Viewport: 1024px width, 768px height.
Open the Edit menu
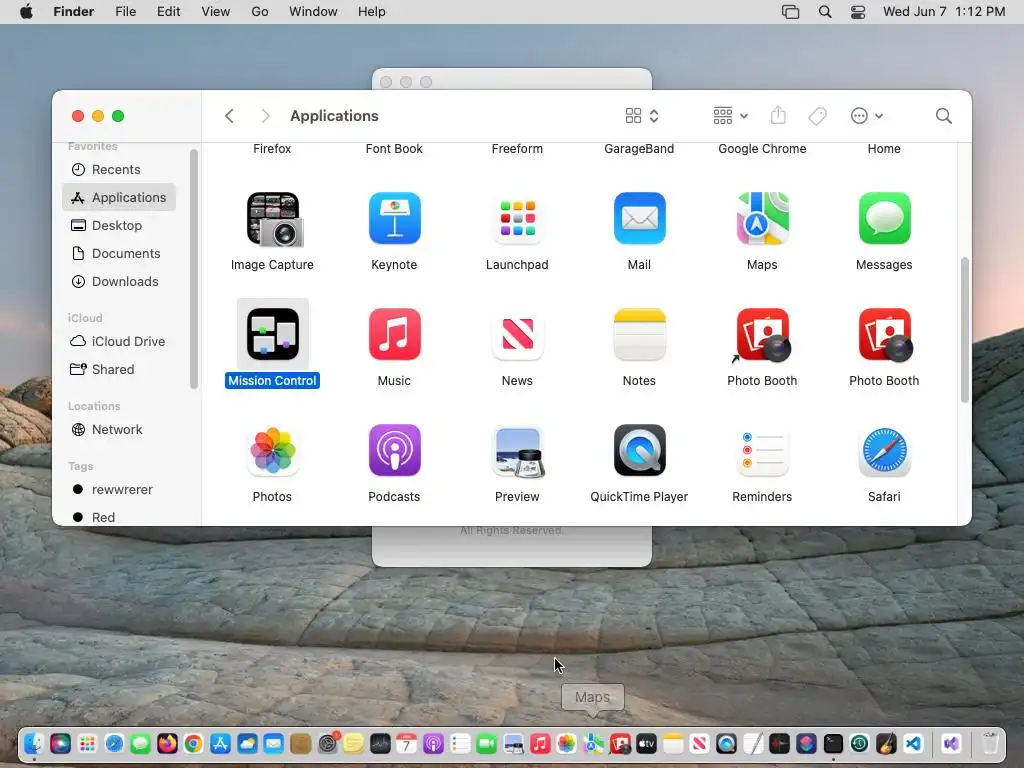tap(168, 12)
